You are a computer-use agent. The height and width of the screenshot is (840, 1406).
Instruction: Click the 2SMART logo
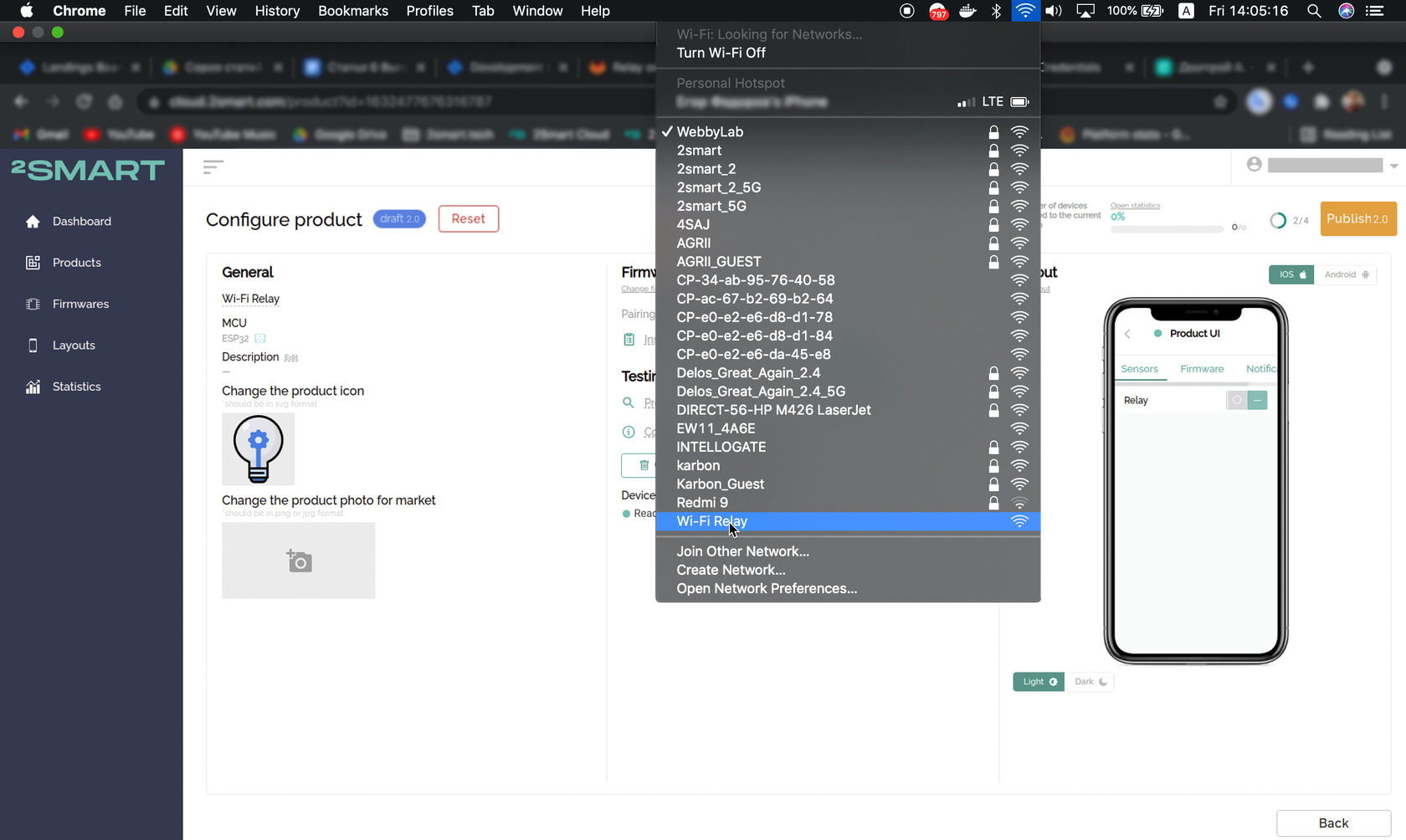(88, 171)
